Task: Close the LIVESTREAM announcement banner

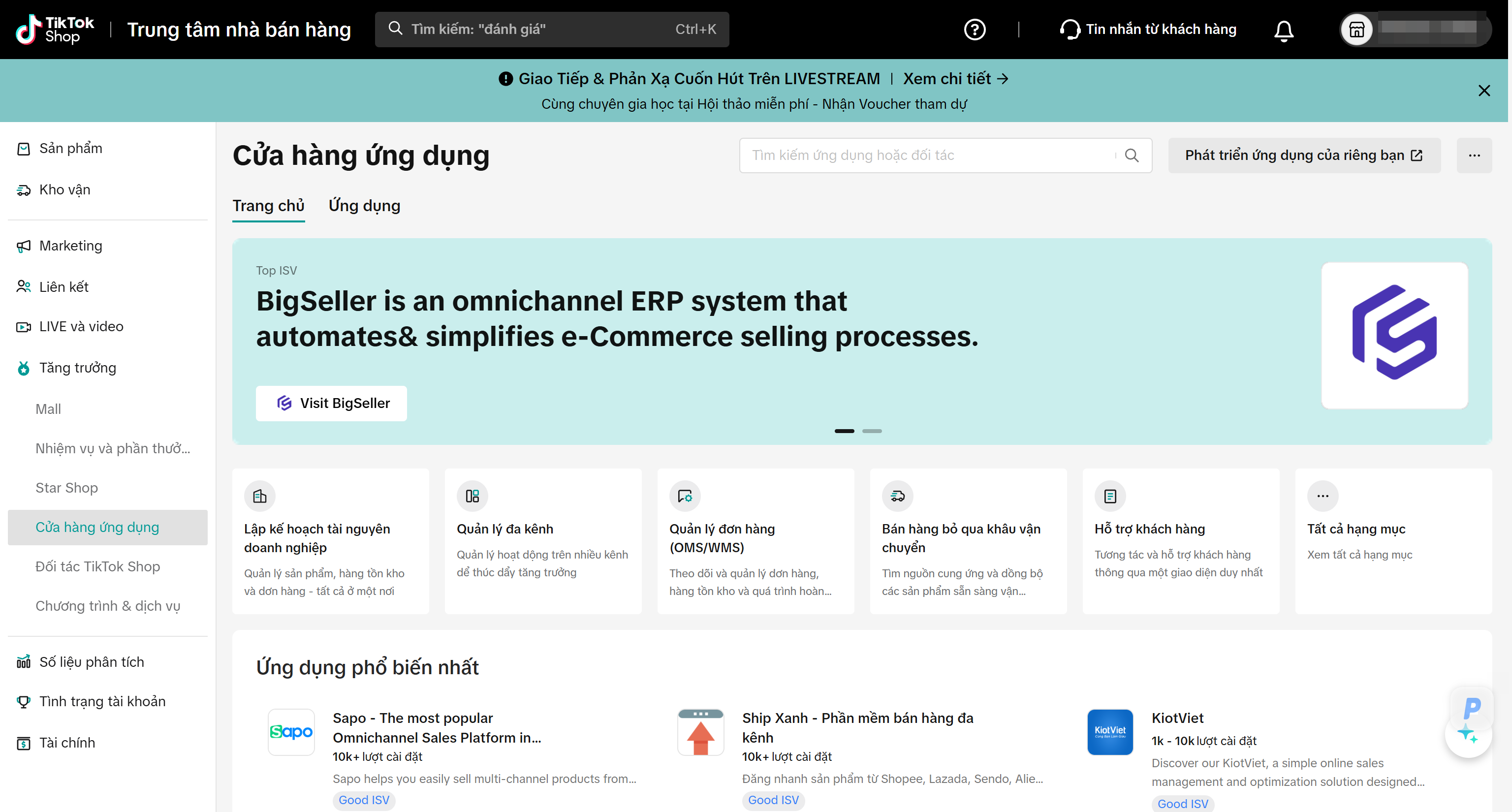Action: pos(1484,91)
